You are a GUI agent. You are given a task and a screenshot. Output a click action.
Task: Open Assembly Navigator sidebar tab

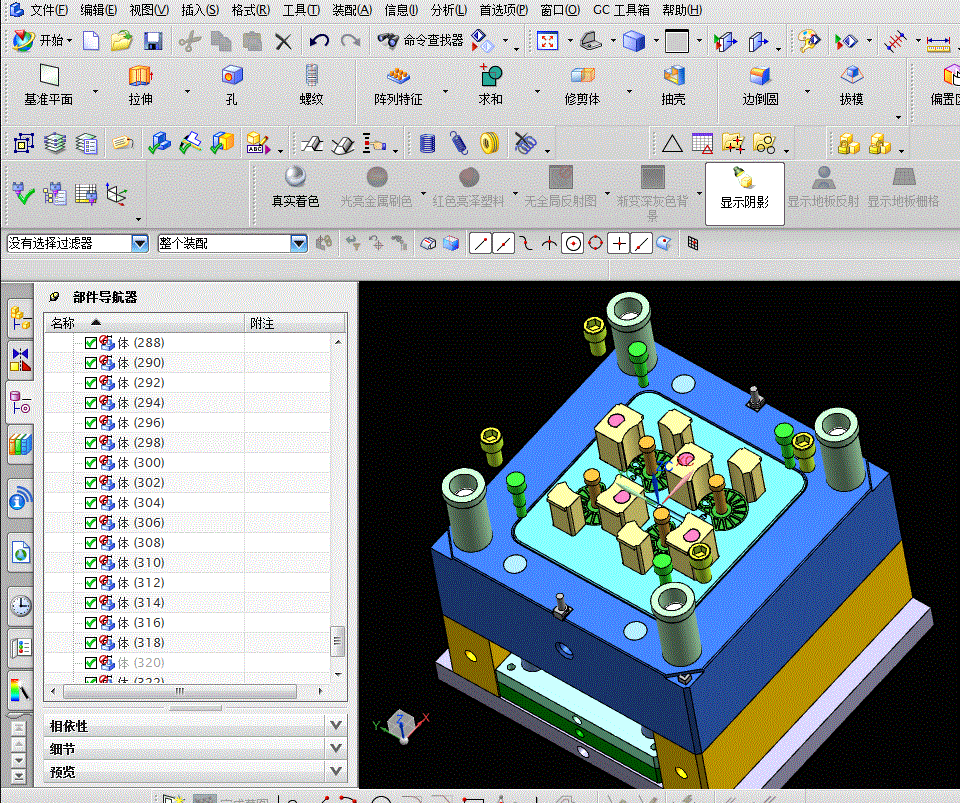point(20,318)
